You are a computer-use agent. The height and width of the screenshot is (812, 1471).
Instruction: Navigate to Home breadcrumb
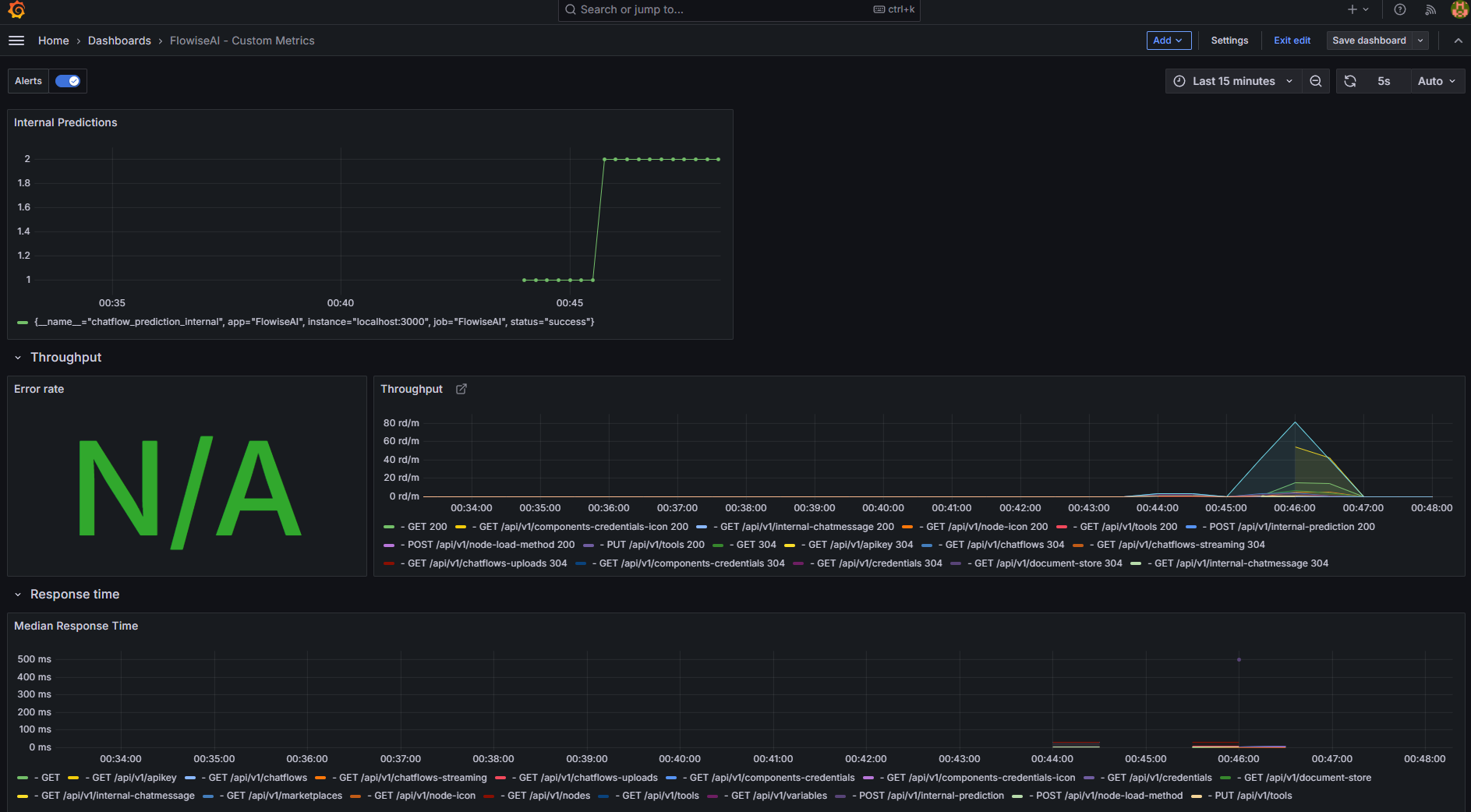coord(53,41)
